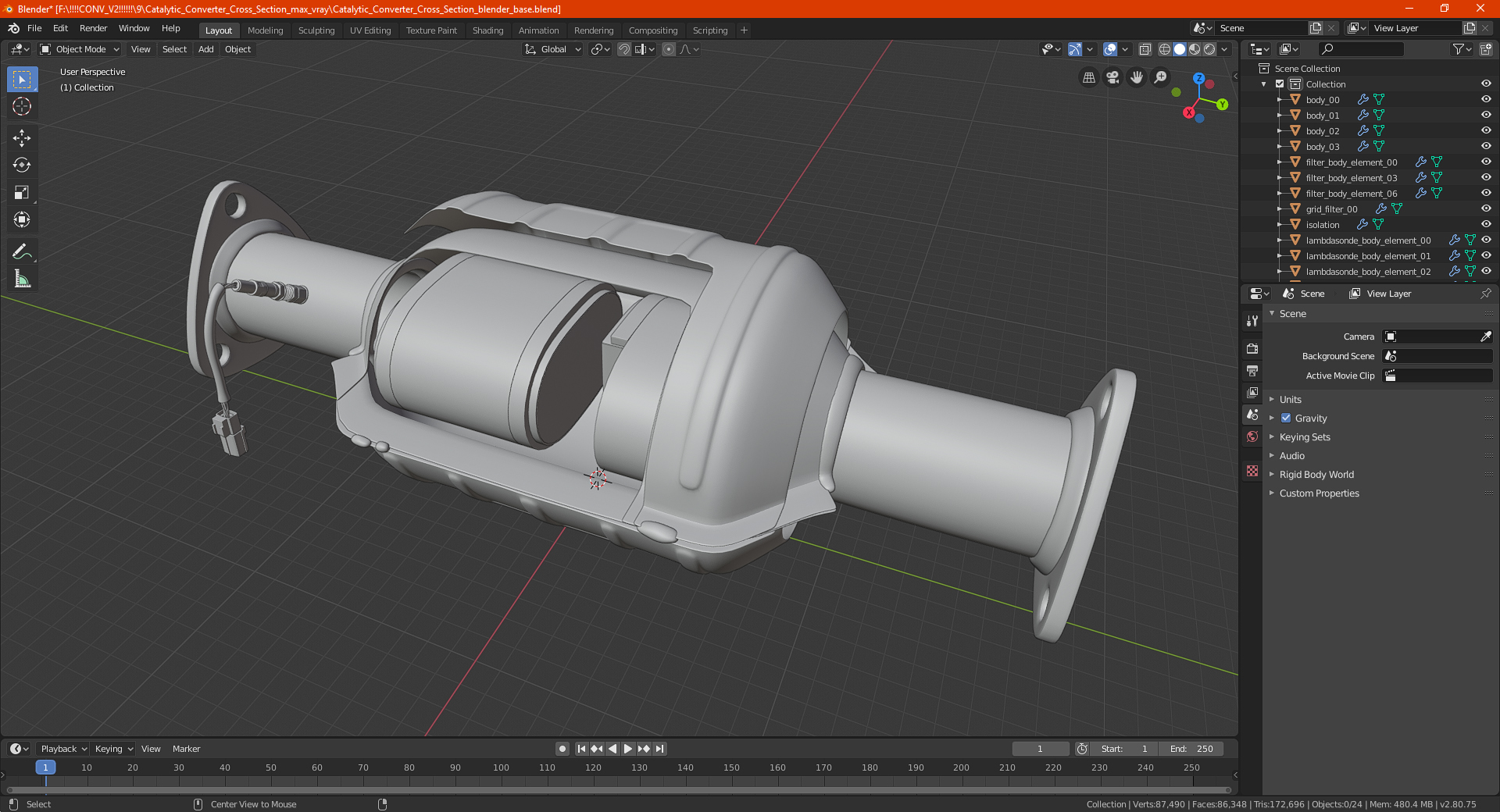Open World properties tab
Screen dimensions: 1500x812
pos(1252,436)
